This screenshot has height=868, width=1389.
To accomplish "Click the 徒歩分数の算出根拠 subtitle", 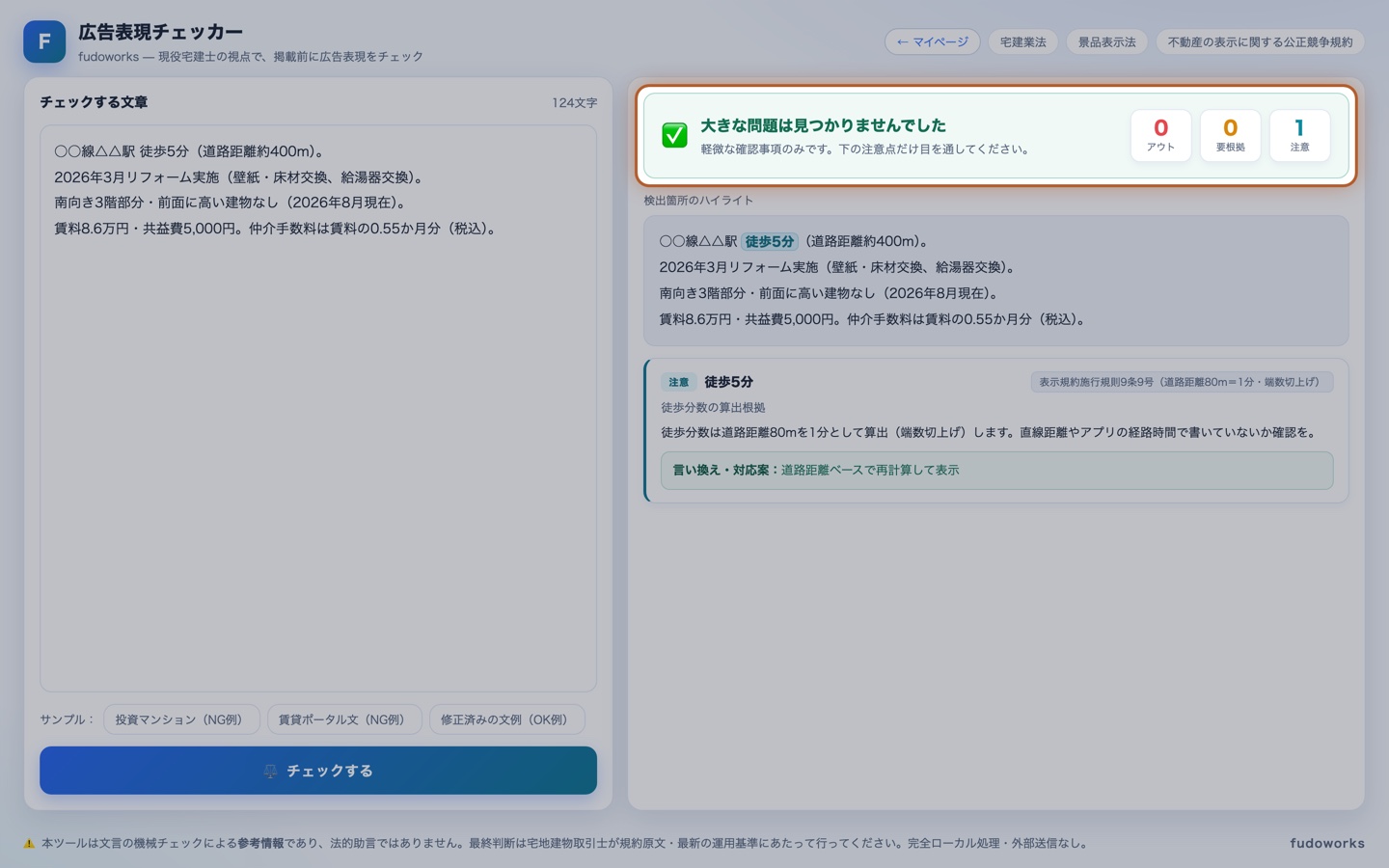I will click(x=713, y=408).
